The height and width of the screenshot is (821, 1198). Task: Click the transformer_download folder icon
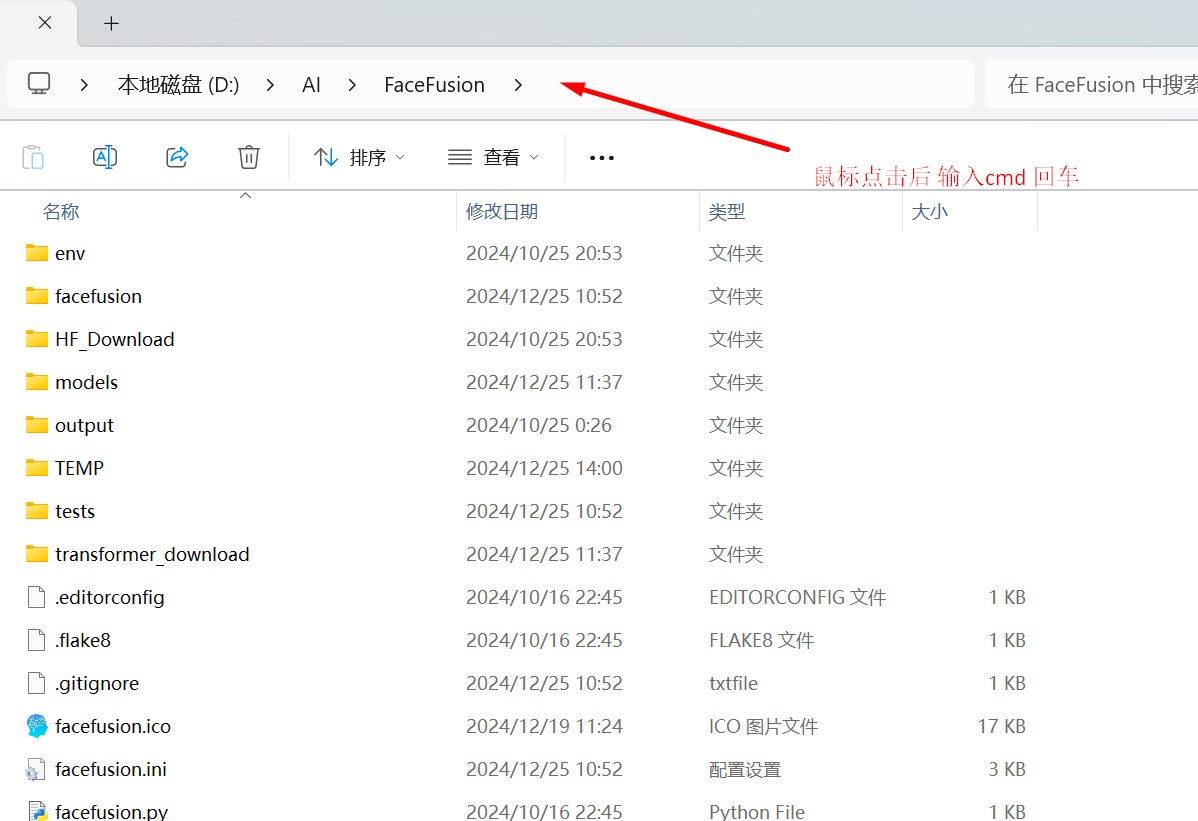[x=37, y=554]
